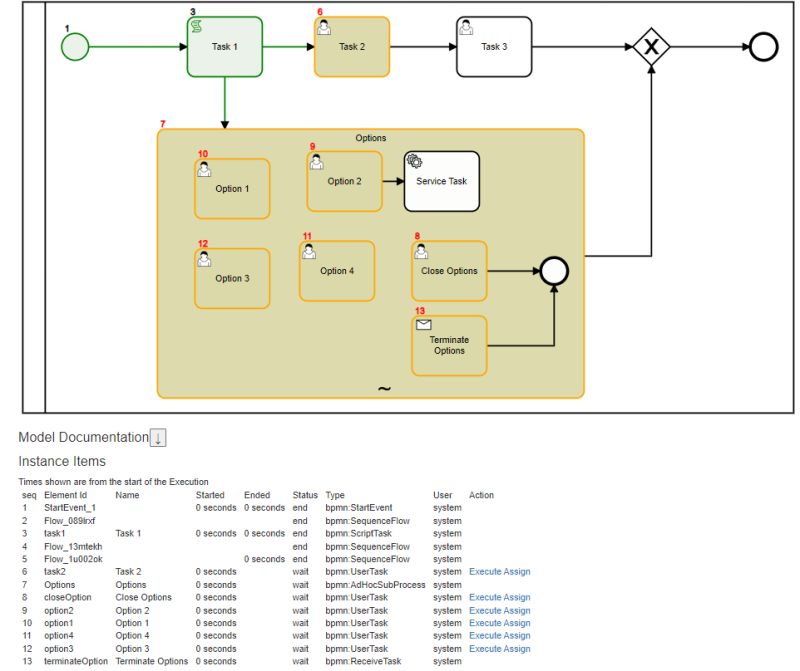Screen dimensions: 800x671
Task: Select the Option 3 task node
Action: pyautogui.click(x=231, y=278)
